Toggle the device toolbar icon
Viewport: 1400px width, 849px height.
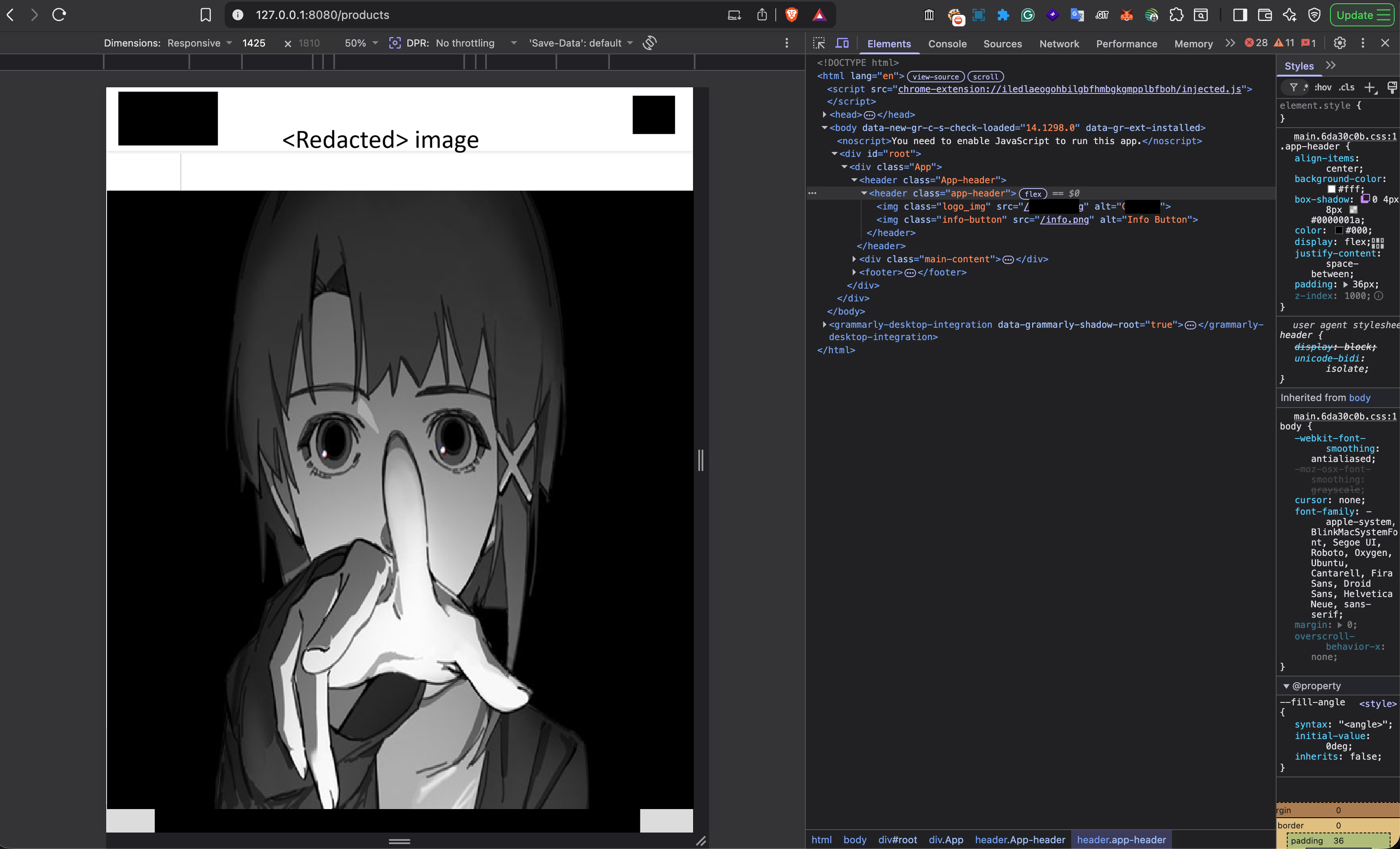pos(842,43)
